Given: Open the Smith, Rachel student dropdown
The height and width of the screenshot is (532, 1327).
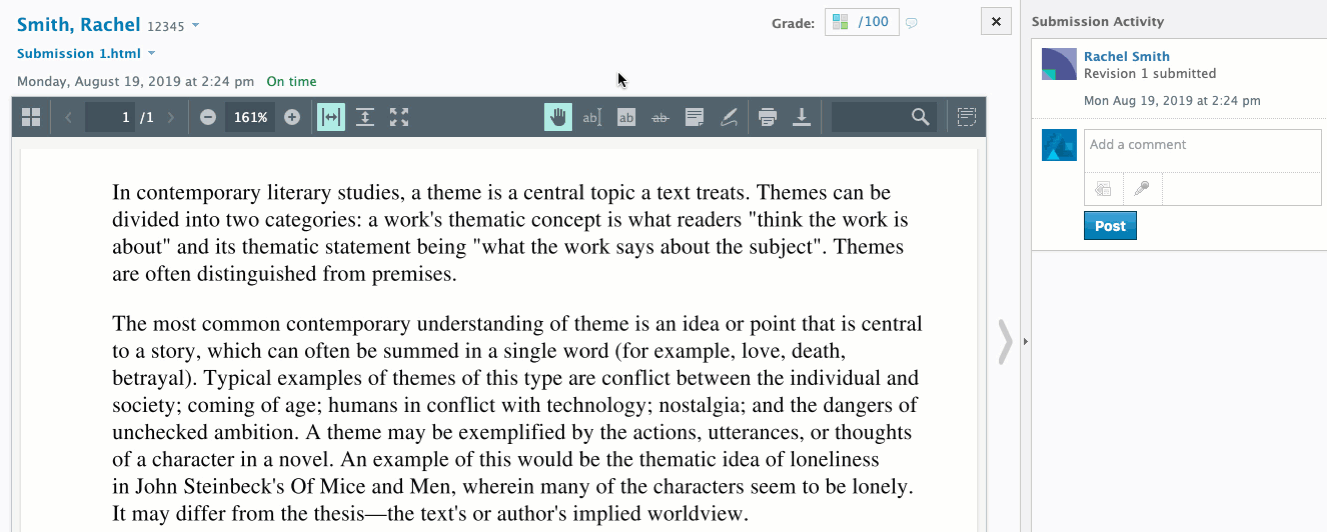Looking at the screenshot, I should tap(195, 25).
